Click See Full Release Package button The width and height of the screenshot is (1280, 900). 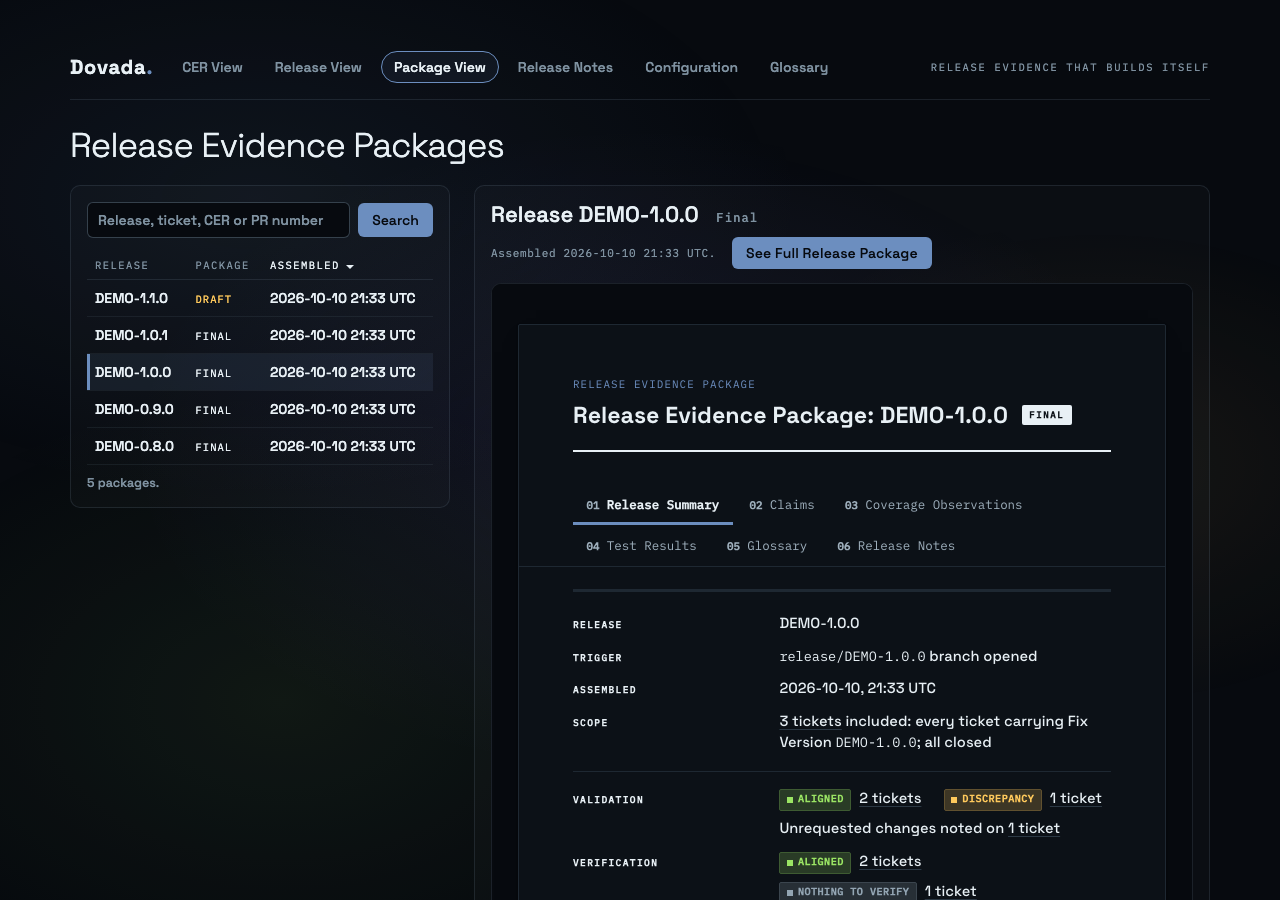tap(832, 253)
